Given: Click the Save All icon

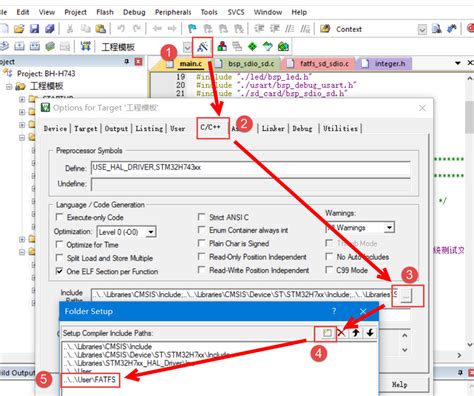Looking at the screenshot, I should coord(50,29).
